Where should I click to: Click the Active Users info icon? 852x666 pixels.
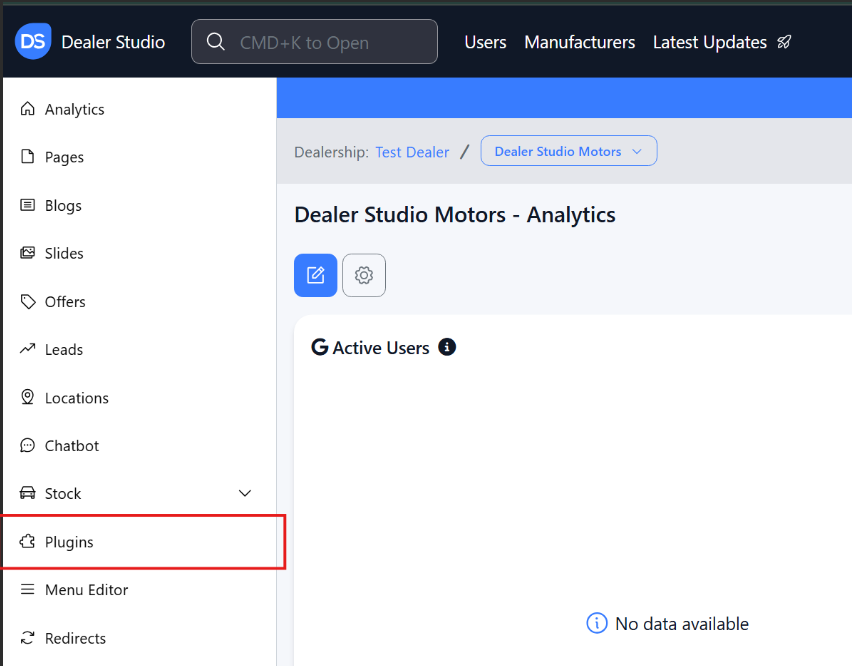click(x=447, y=347)
